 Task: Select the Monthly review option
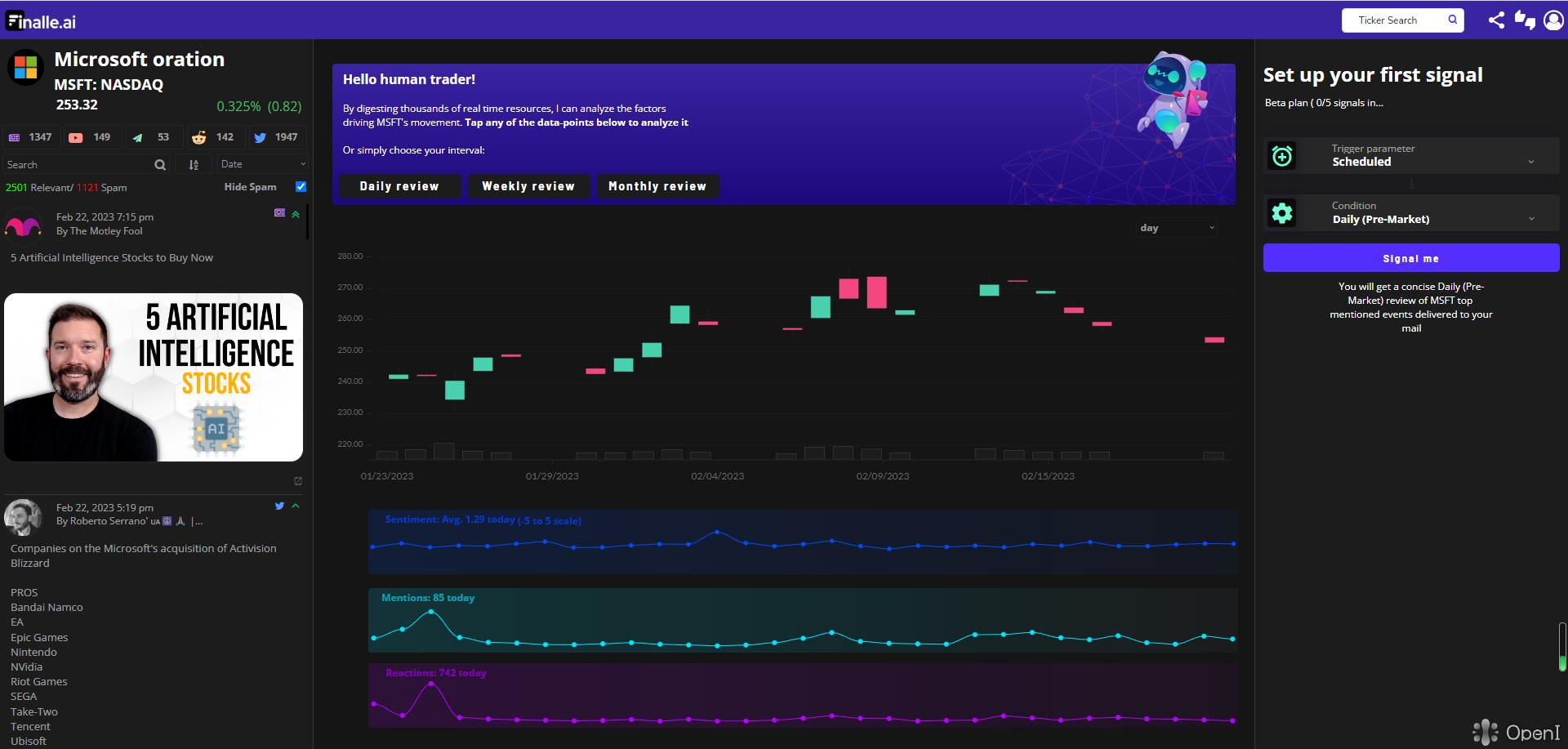[x=657, y=186]
